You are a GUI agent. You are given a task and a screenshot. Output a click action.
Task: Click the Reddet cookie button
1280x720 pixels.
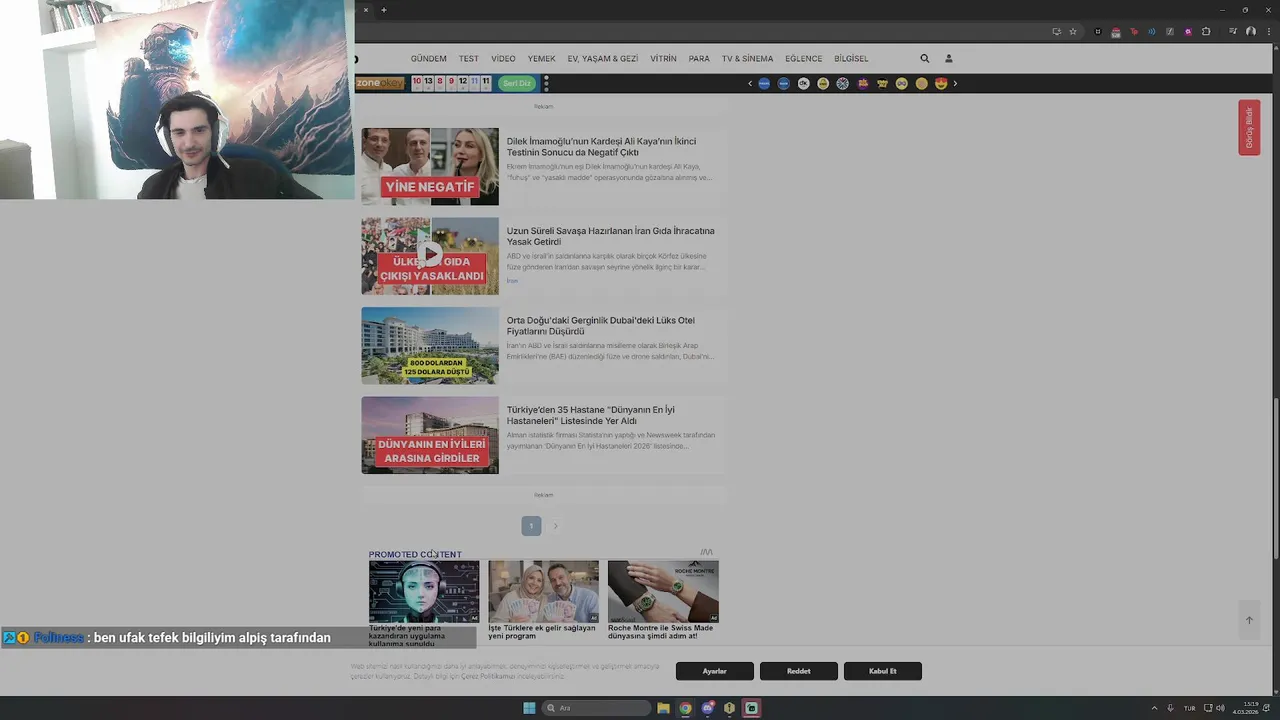click(798, 671)
